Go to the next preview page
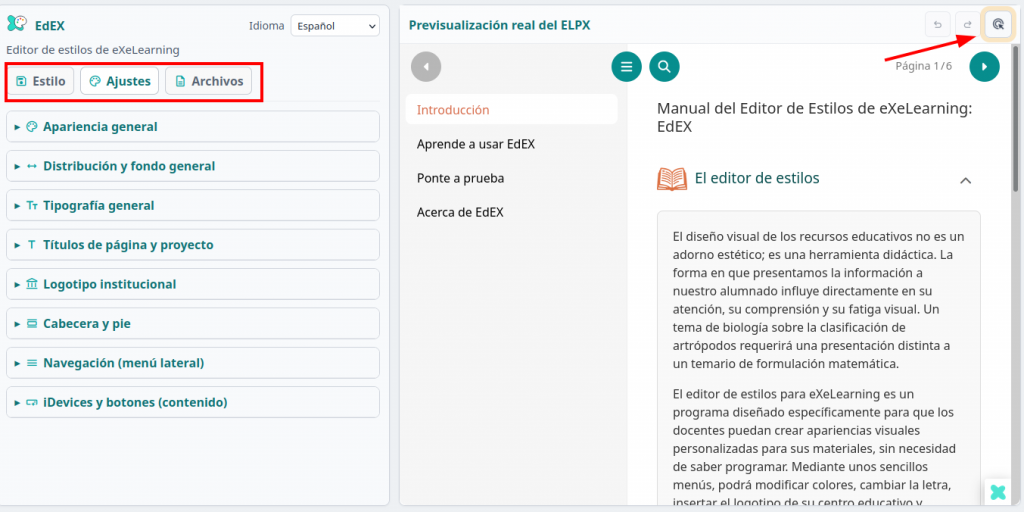 (x=984, y=67)
